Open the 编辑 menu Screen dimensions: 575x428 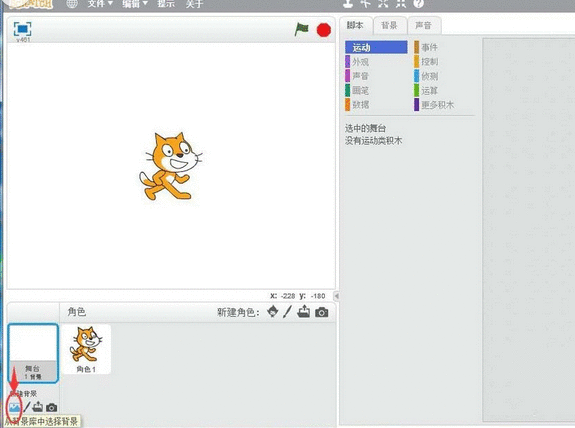(135, 4)
